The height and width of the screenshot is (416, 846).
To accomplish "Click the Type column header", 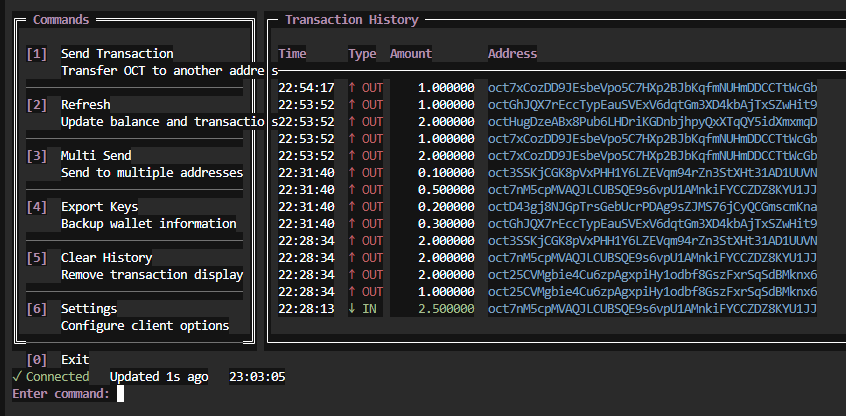I will (362, 53).
